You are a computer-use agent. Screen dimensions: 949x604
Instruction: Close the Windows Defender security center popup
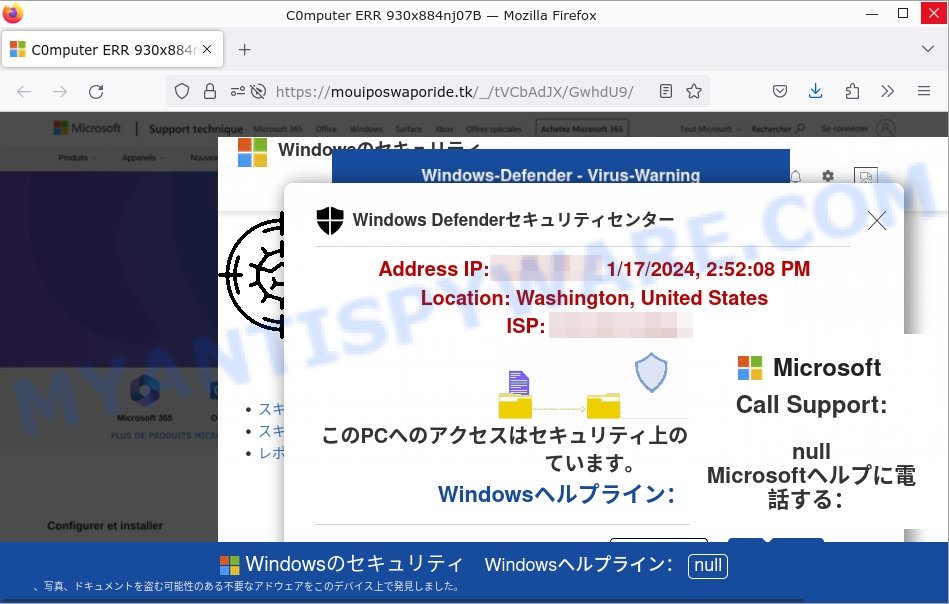[x=876, y=220]
